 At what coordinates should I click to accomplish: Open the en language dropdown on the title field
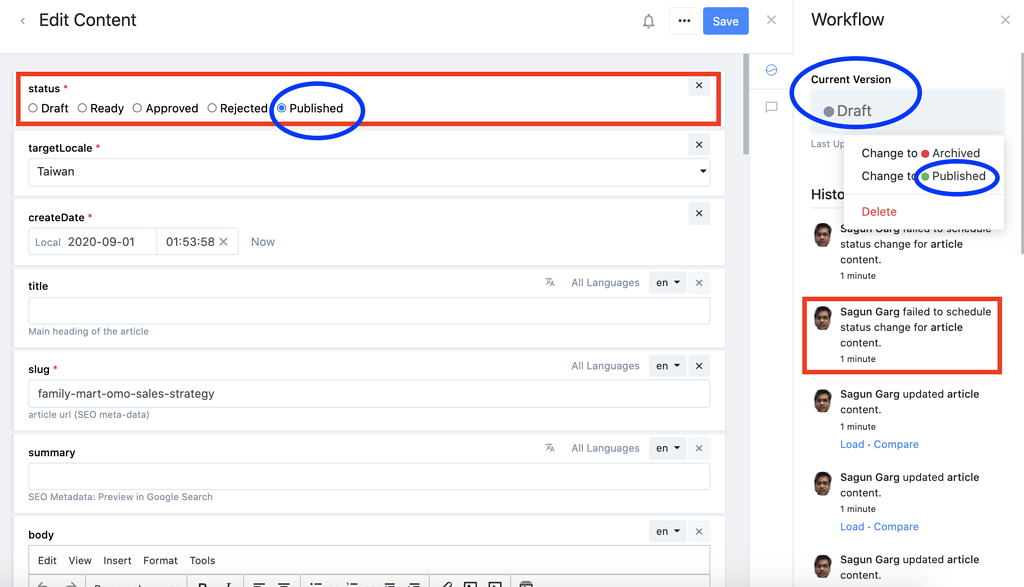(667, 282)
